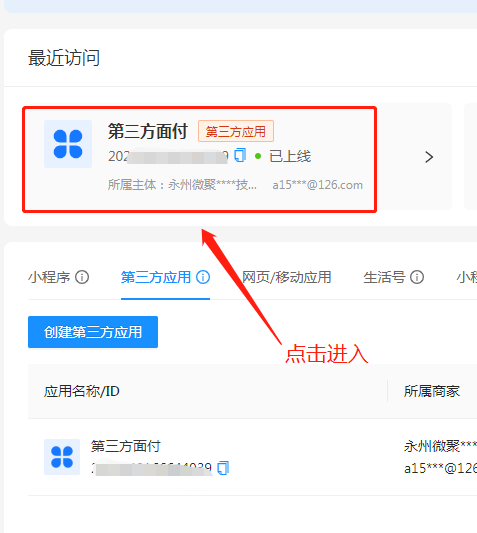
Task: Click the info icon beside 小程序 tab
Action: (x=82, y=277)
